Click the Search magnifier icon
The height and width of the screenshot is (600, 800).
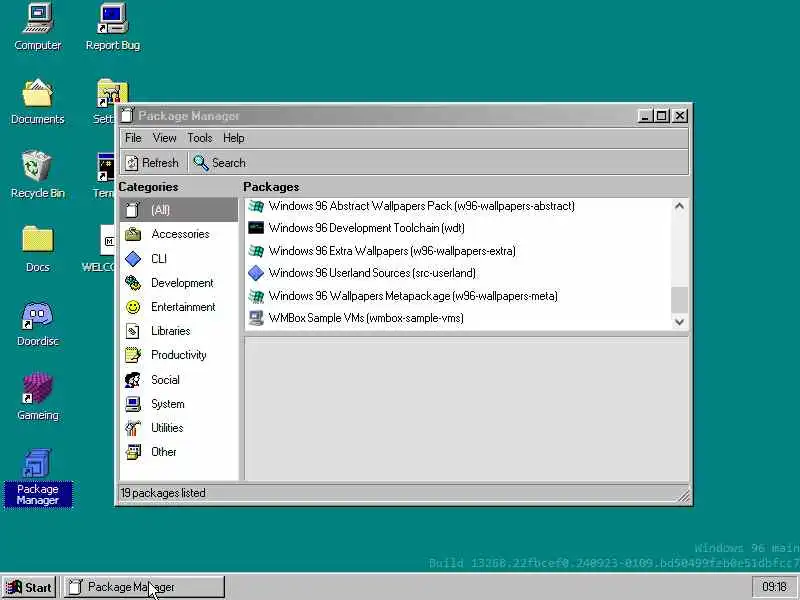click(201, 163)
